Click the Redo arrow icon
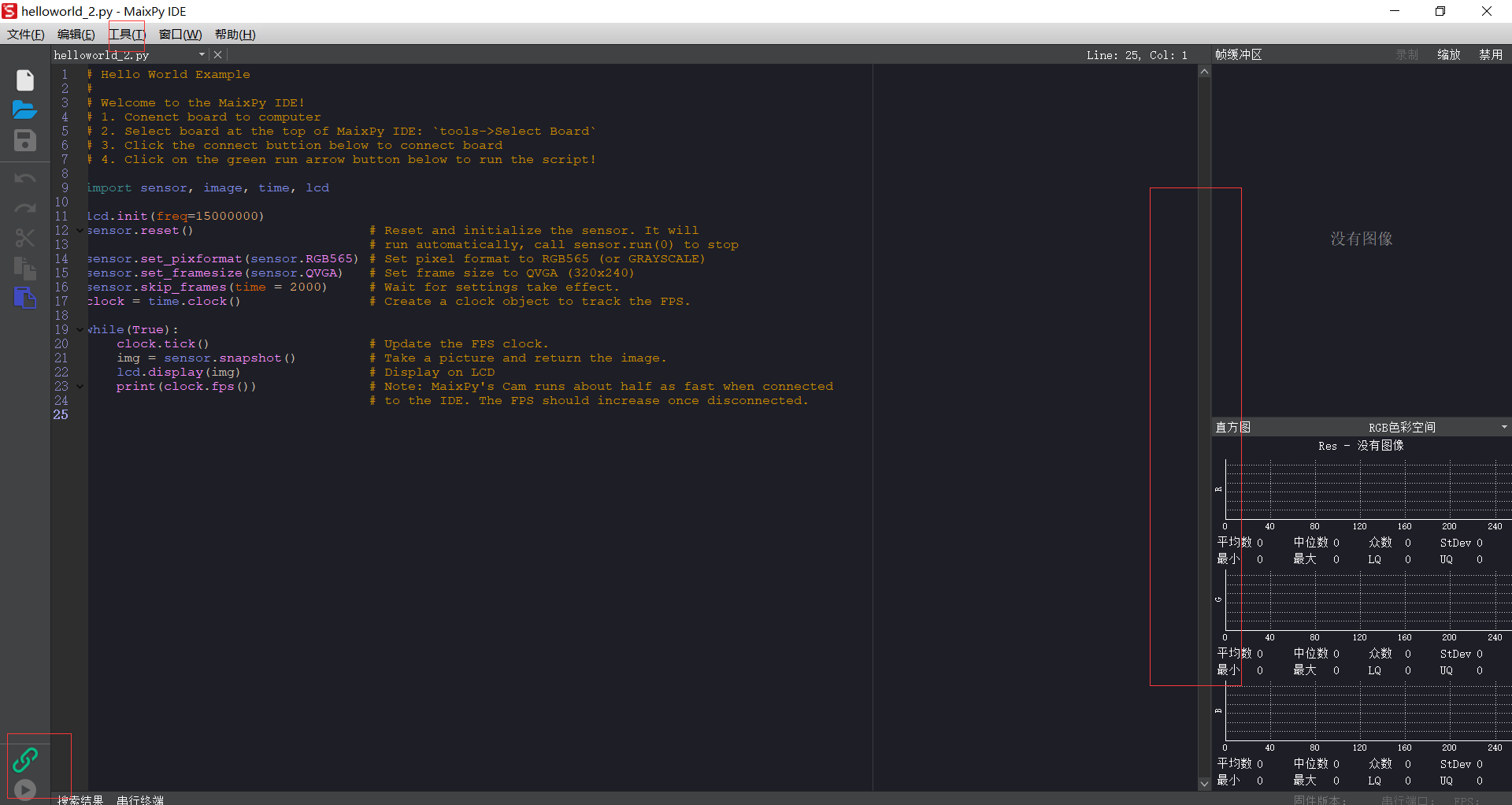 25,208
